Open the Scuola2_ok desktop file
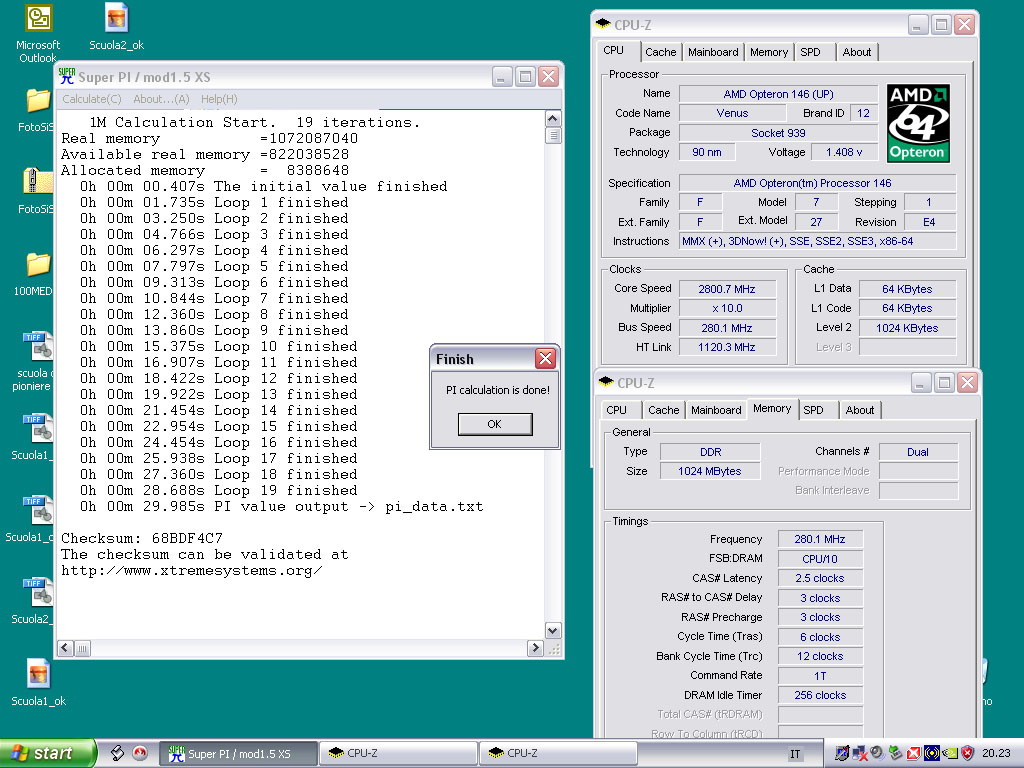Screen dimensions: 1024x768 click(x=116, y=18)
